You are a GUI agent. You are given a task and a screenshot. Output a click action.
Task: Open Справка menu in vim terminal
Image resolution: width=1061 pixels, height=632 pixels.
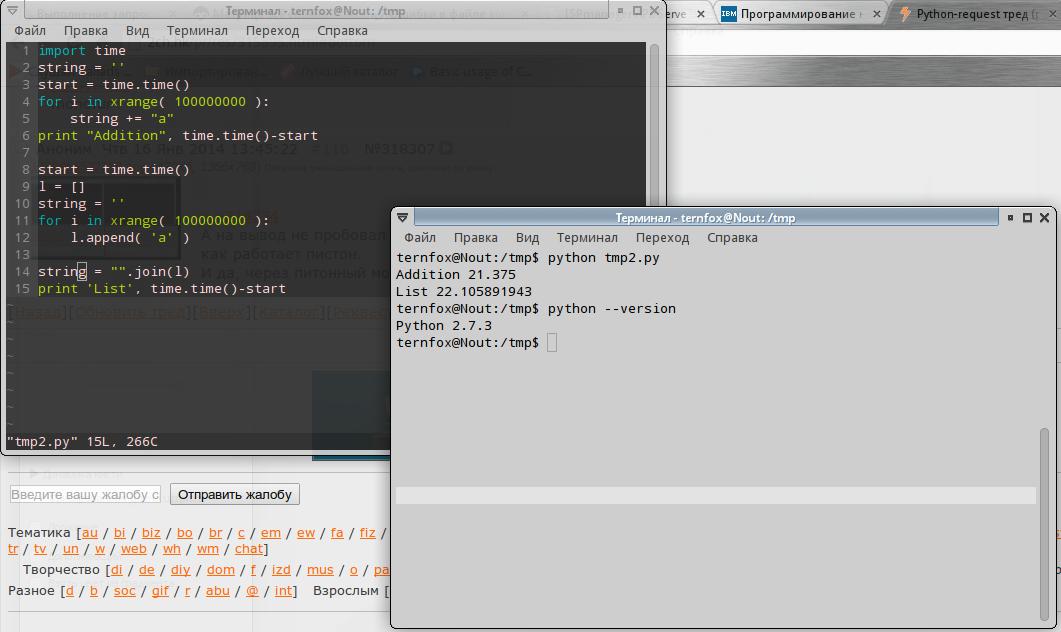point(342,30)
